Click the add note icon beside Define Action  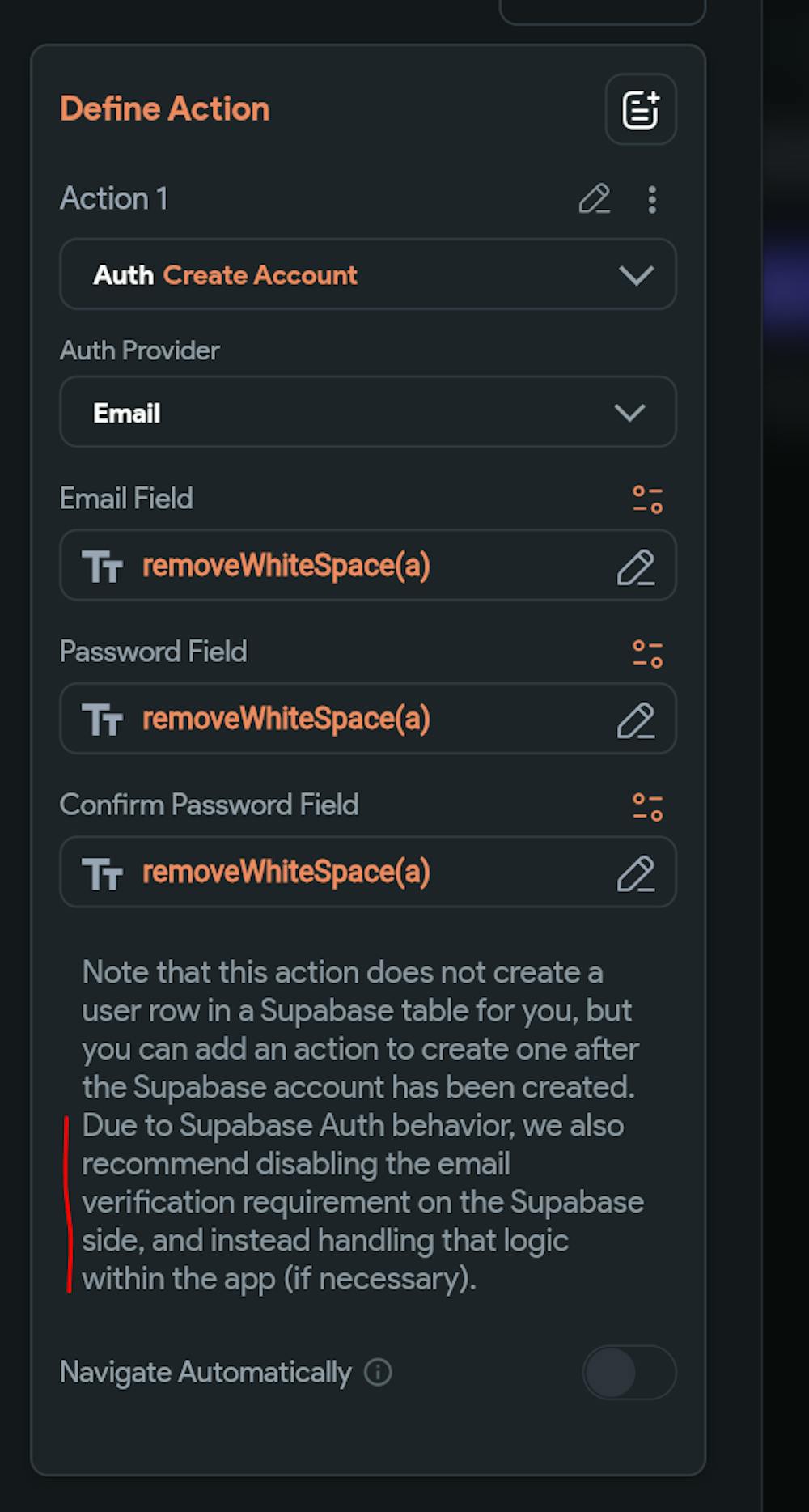tap(641, 109)
